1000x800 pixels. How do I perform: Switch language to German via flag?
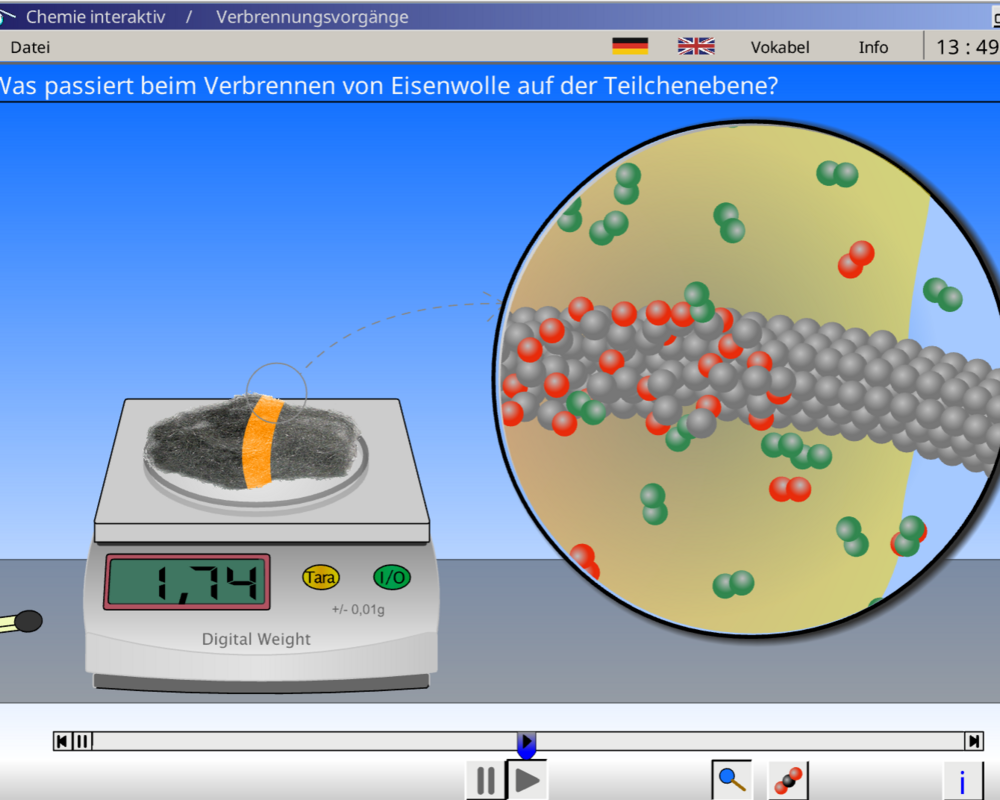click(x=630, y=46)
